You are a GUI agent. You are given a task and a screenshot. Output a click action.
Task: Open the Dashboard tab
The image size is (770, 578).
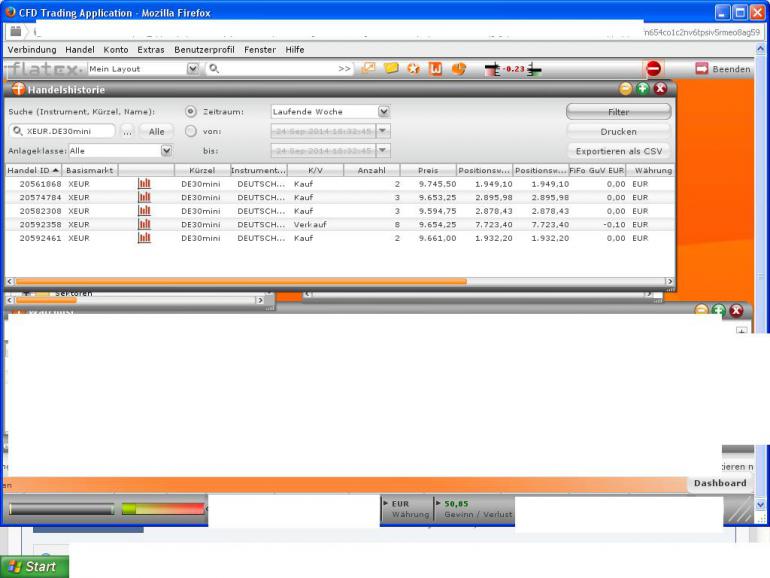(x=720, y=483)
